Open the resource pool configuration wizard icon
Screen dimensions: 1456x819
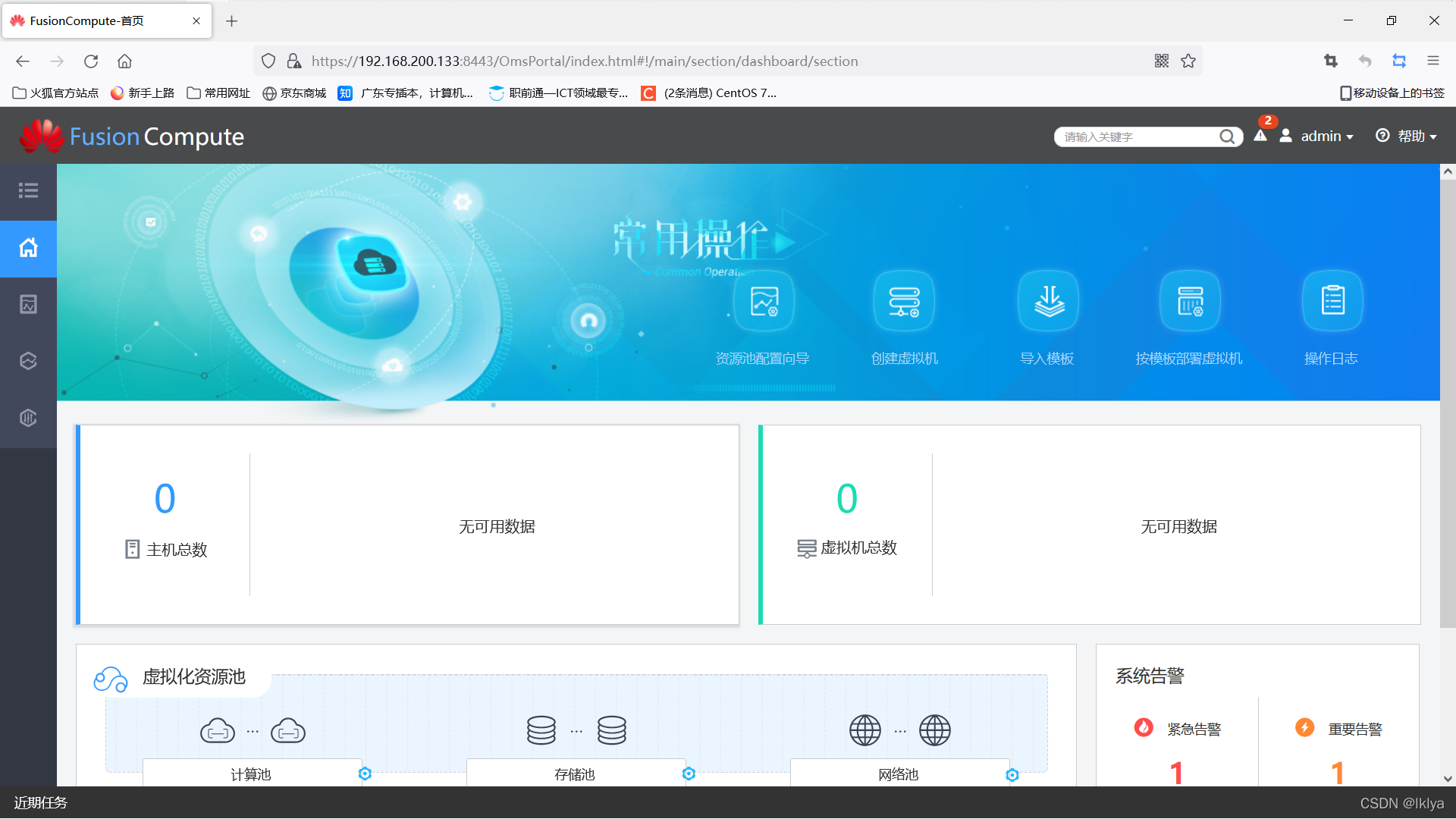coord(764,302)
